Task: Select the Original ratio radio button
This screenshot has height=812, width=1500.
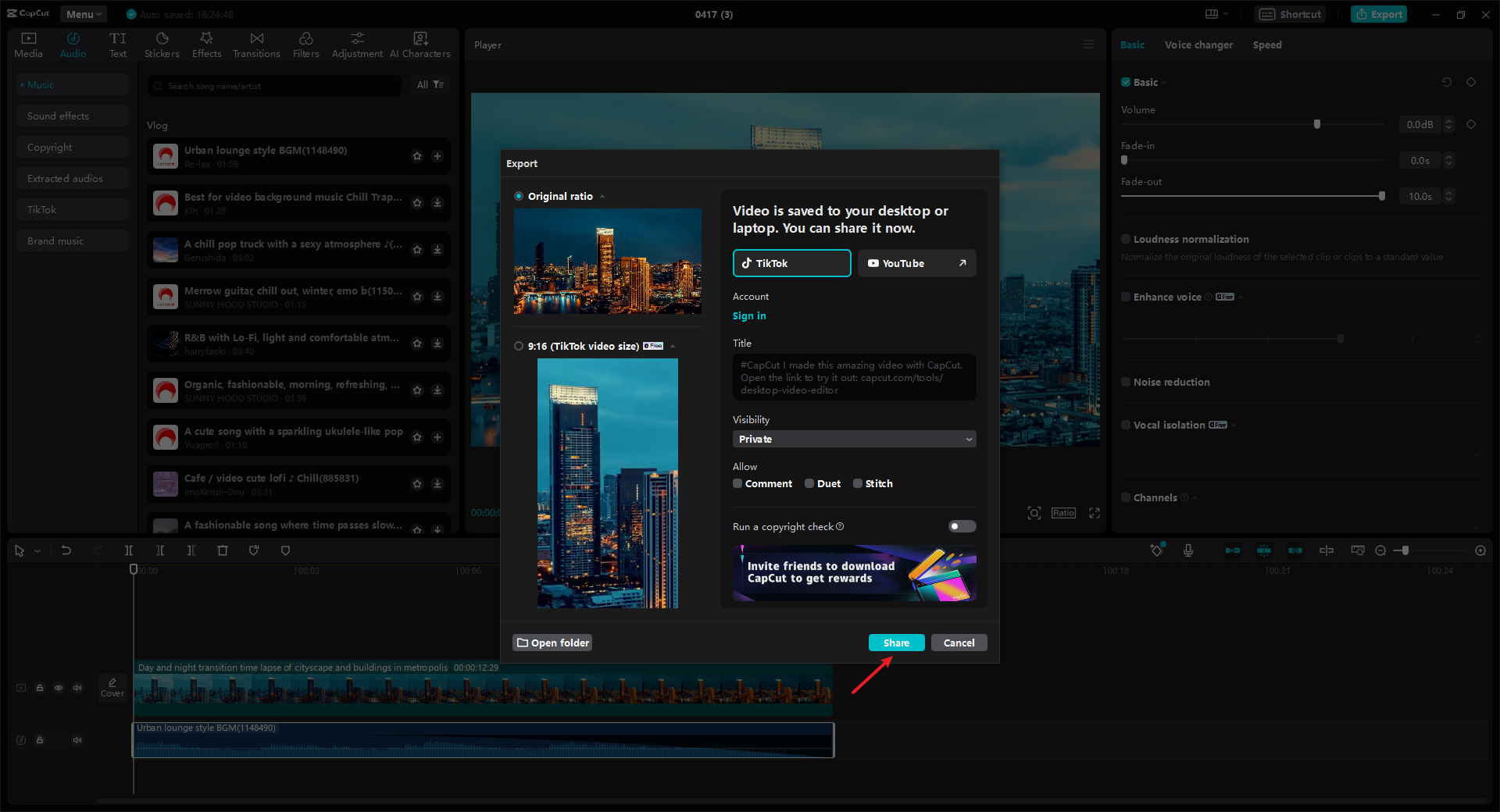Action: point(518,196)
